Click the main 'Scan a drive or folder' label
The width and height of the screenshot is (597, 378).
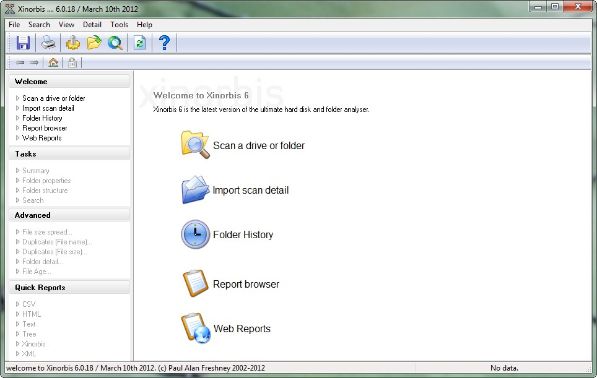pos(259,145)
